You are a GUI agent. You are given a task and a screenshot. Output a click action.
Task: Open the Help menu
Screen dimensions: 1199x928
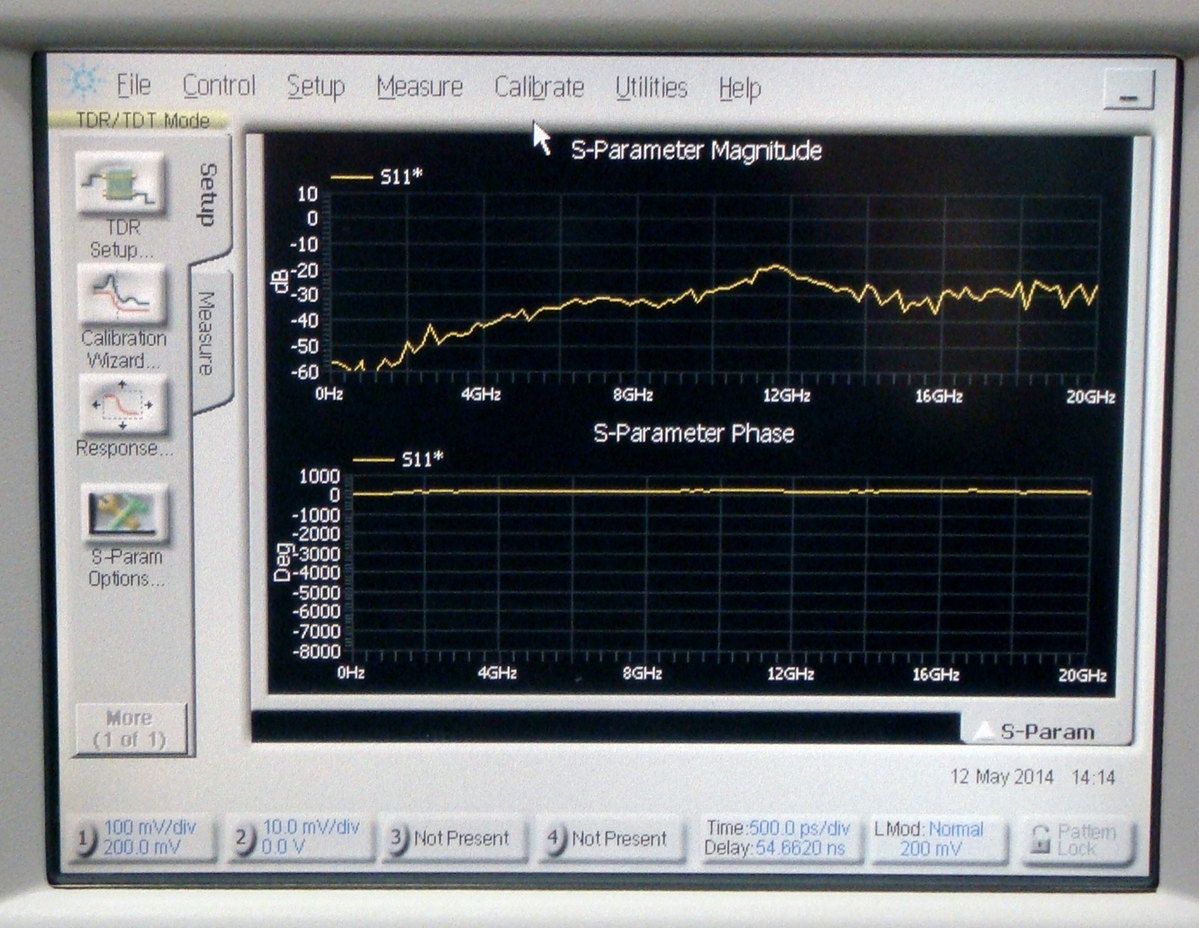[x=739, y=89]
